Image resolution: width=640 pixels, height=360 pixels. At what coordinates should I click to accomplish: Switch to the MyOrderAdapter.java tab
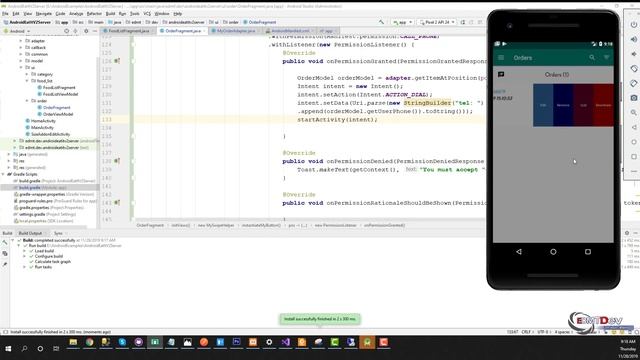click(x=236, y=31)
